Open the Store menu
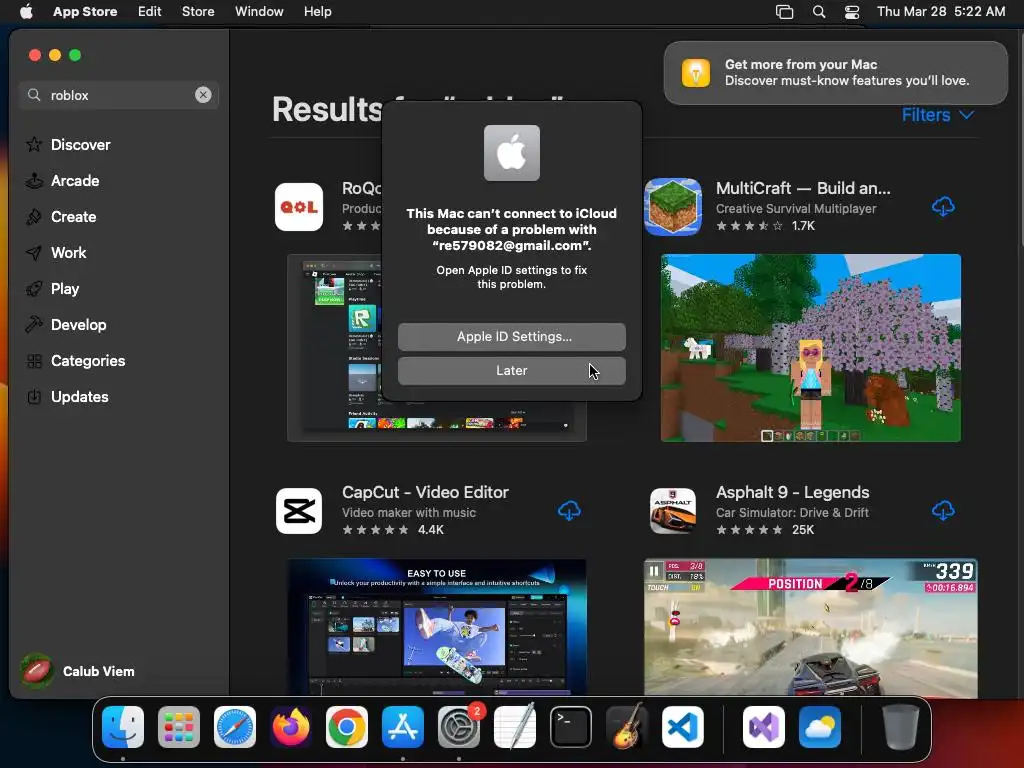 198,11
